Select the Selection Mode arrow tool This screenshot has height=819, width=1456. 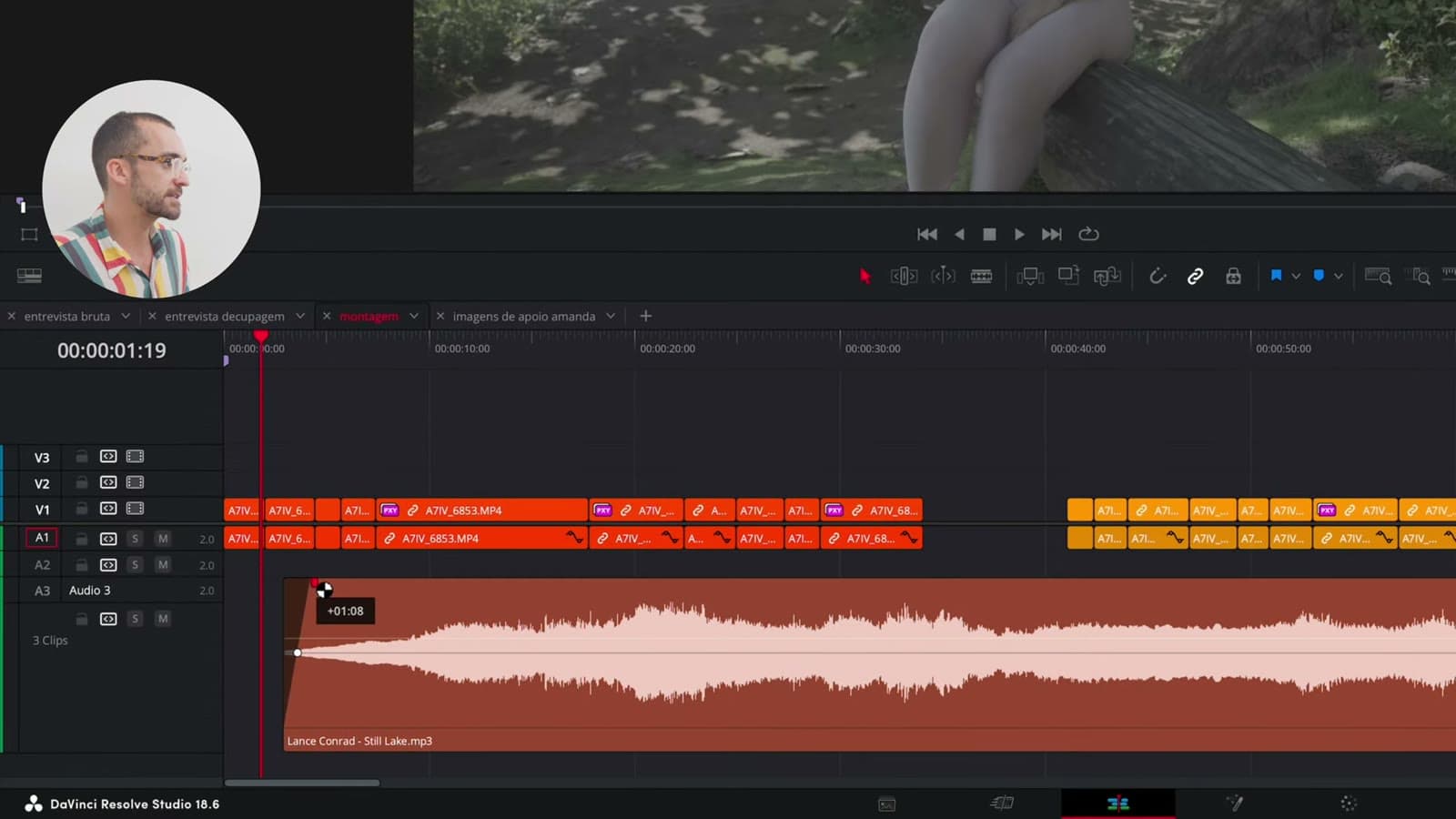864,276
